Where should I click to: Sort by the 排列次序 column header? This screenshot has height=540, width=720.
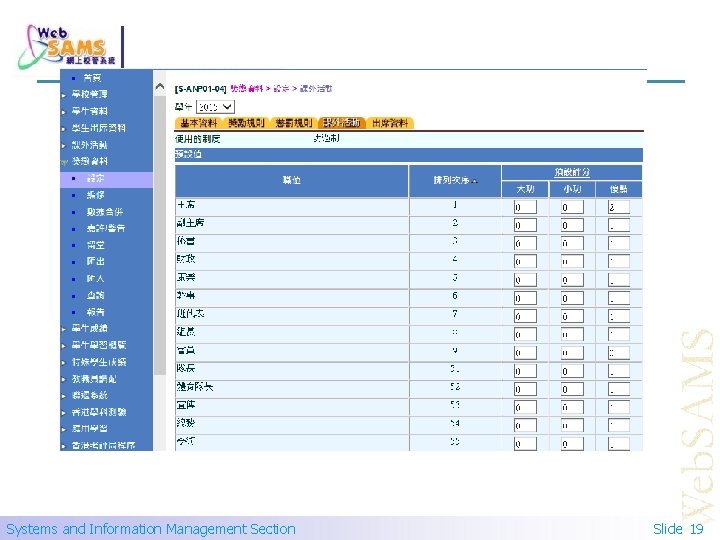(455, 180)
